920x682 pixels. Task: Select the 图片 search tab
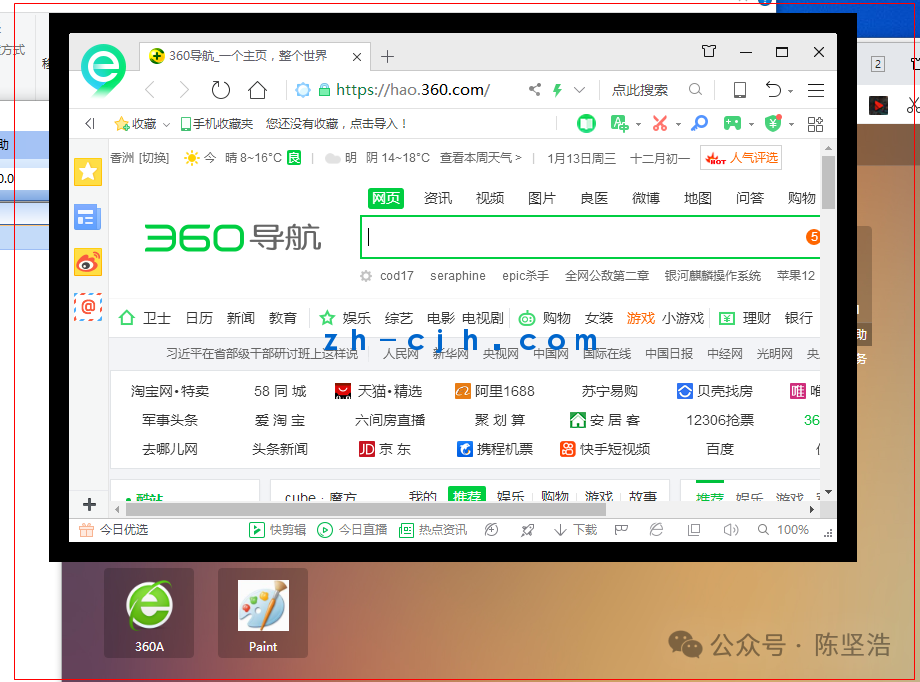pyautogui.click(x=542, y=198)
